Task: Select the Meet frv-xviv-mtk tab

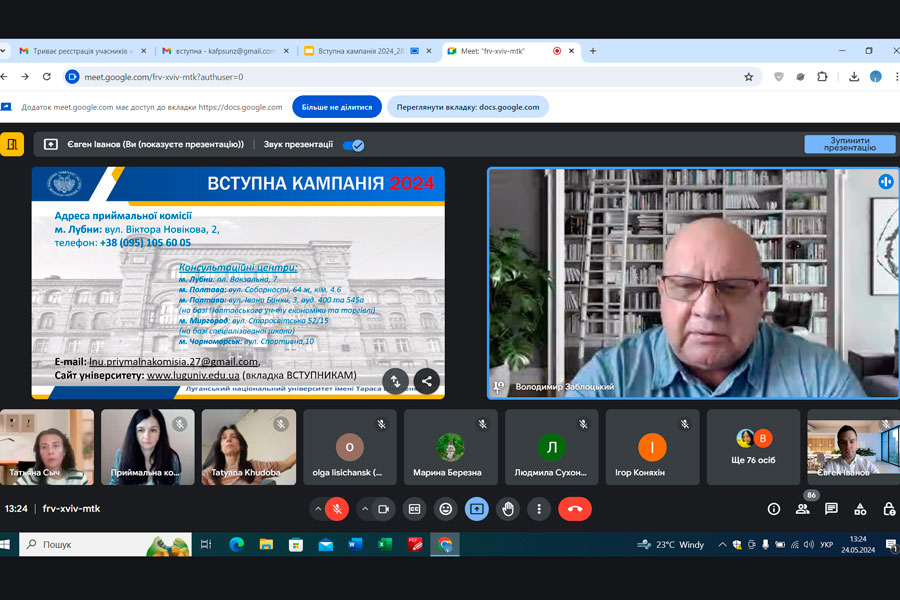Action: 511,51
